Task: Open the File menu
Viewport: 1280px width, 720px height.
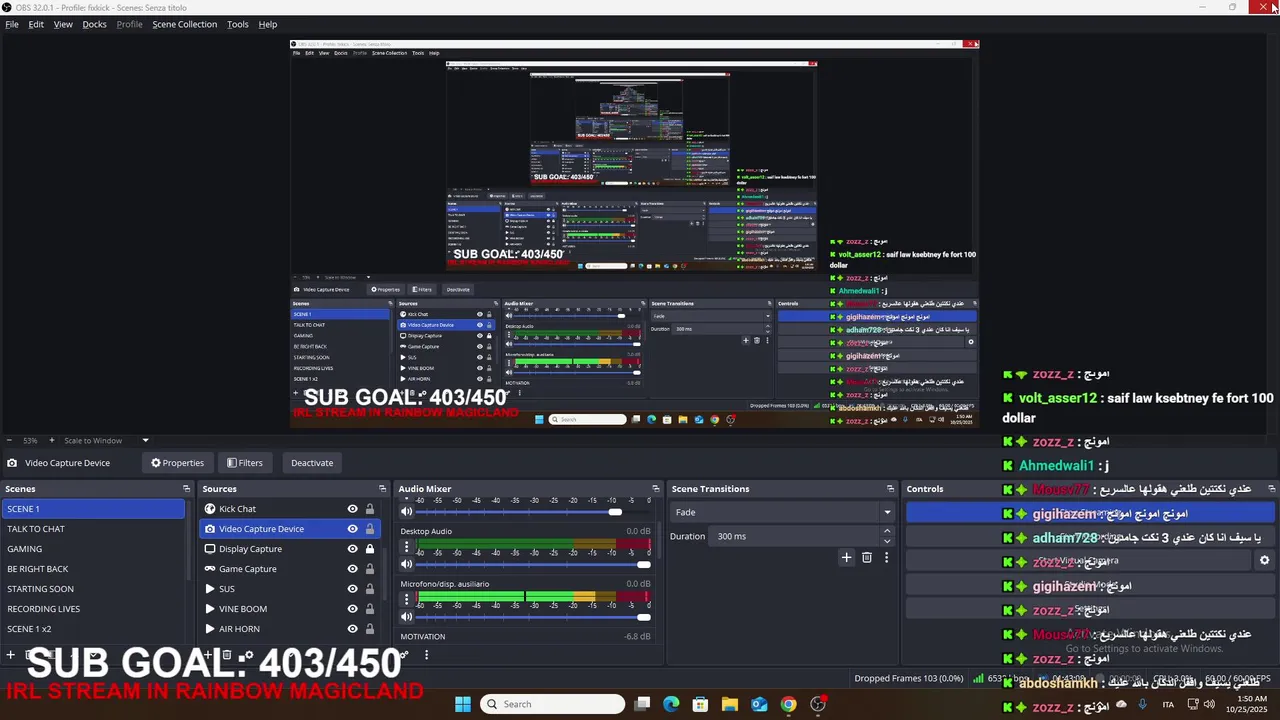Action: coord(12,24)
